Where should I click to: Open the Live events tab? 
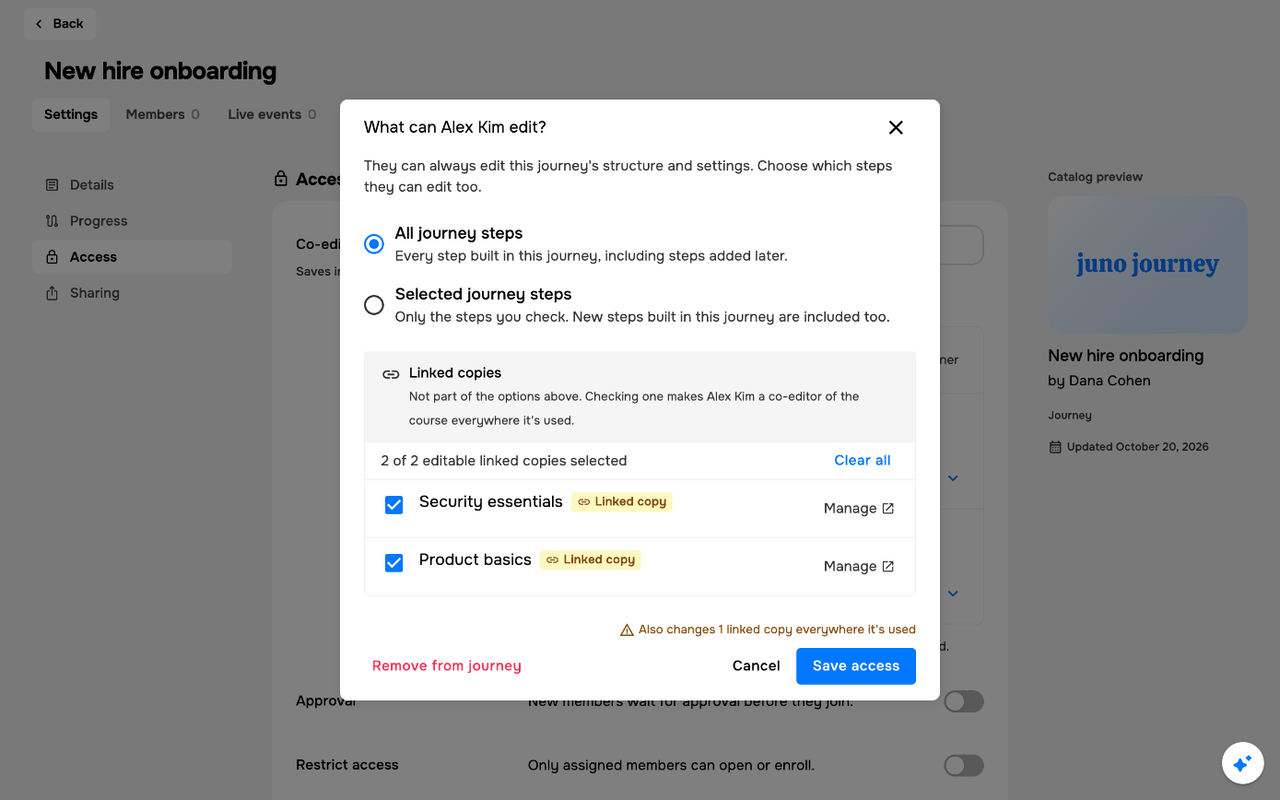point(272,114)
